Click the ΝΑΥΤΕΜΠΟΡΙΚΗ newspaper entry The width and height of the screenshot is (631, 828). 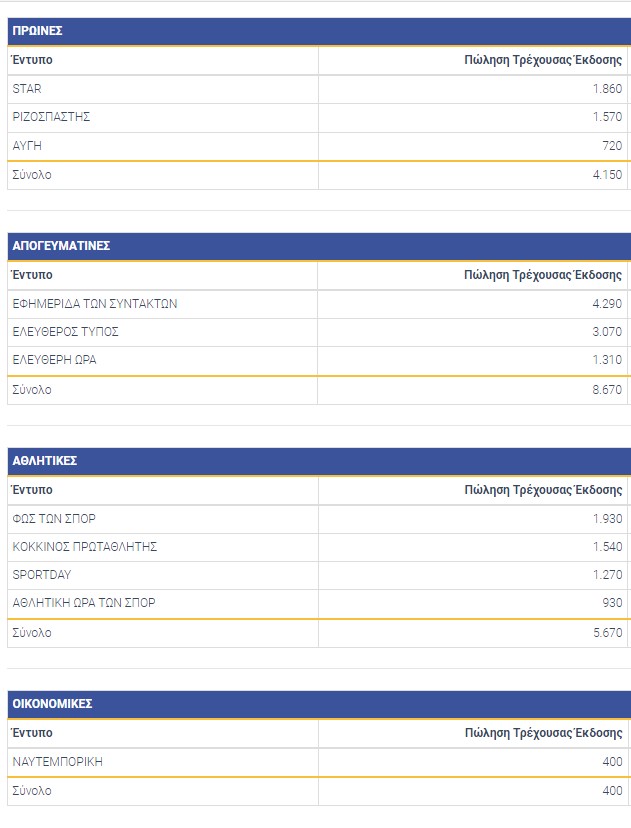point(58,762)
